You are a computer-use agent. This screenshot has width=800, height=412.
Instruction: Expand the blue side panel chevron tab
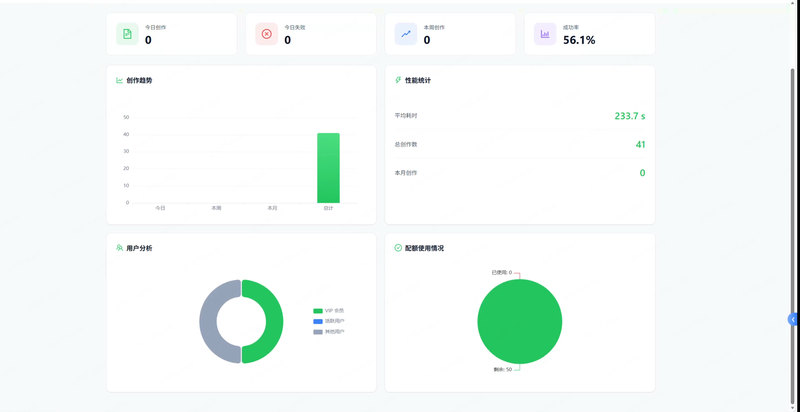pos(793,319)
